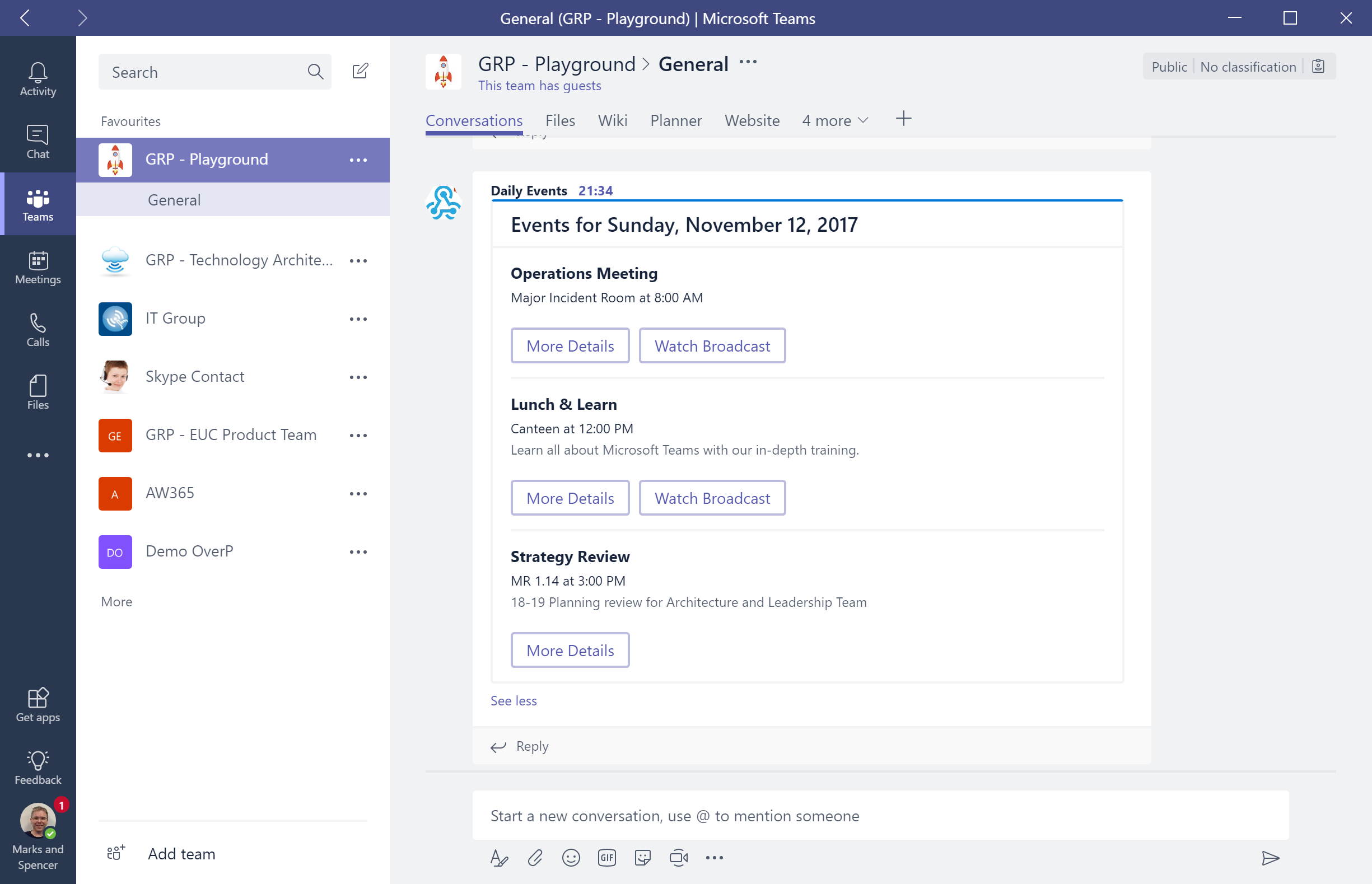The image size is (1372, 884).
Task: Go back with the left arrow
Action: 25,18
